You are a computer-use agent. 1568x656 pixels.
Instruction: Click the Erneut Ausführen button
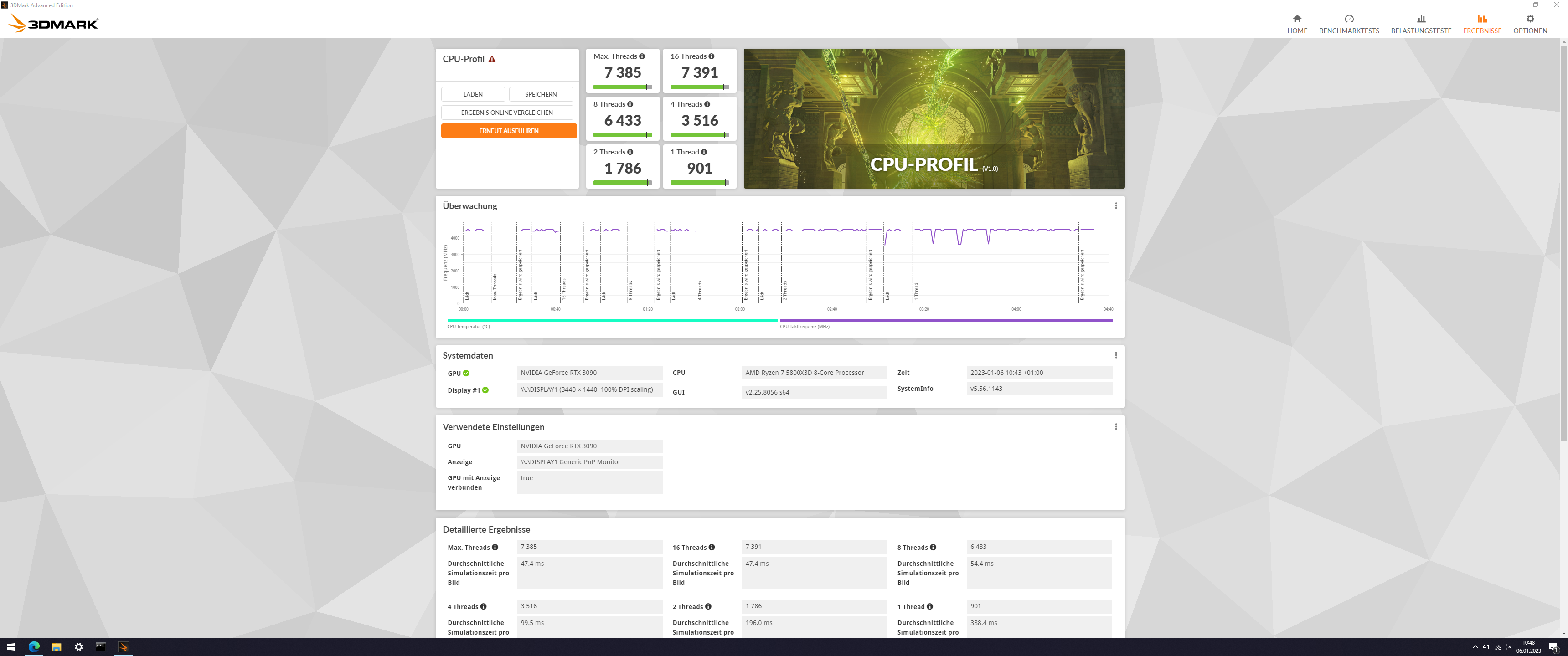(508, 131)
